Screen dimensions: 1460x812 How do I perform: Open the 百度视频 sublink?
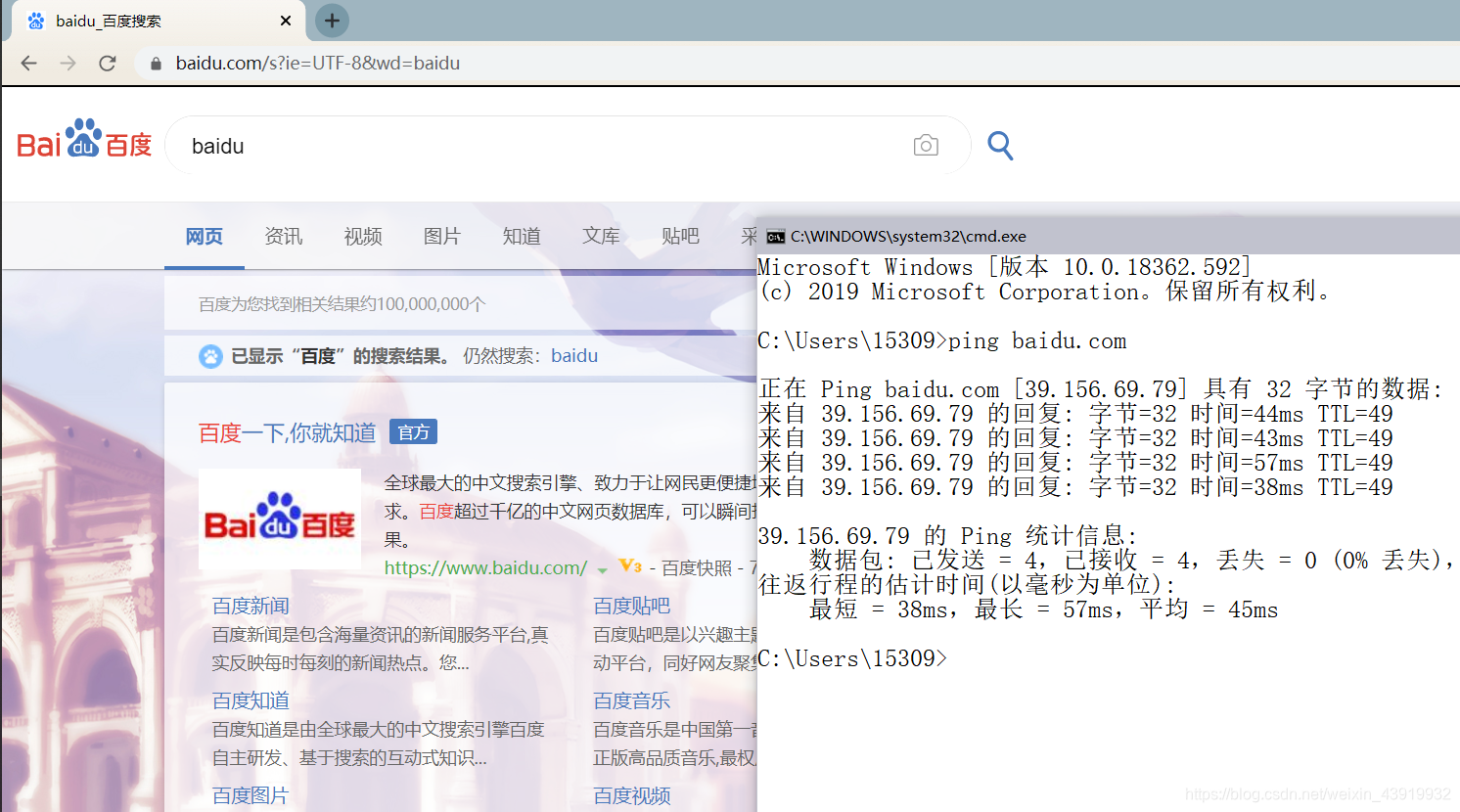632,796
